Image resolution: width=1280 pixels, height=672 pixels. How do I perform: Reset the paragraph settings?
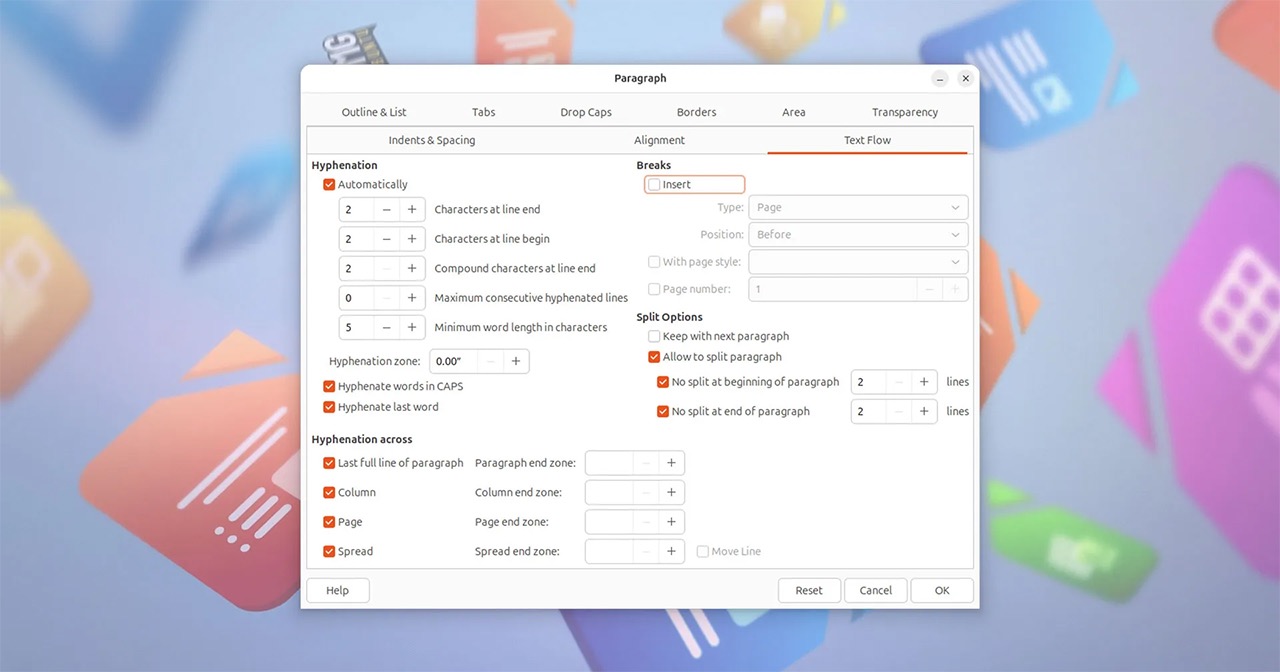point(809,591)
